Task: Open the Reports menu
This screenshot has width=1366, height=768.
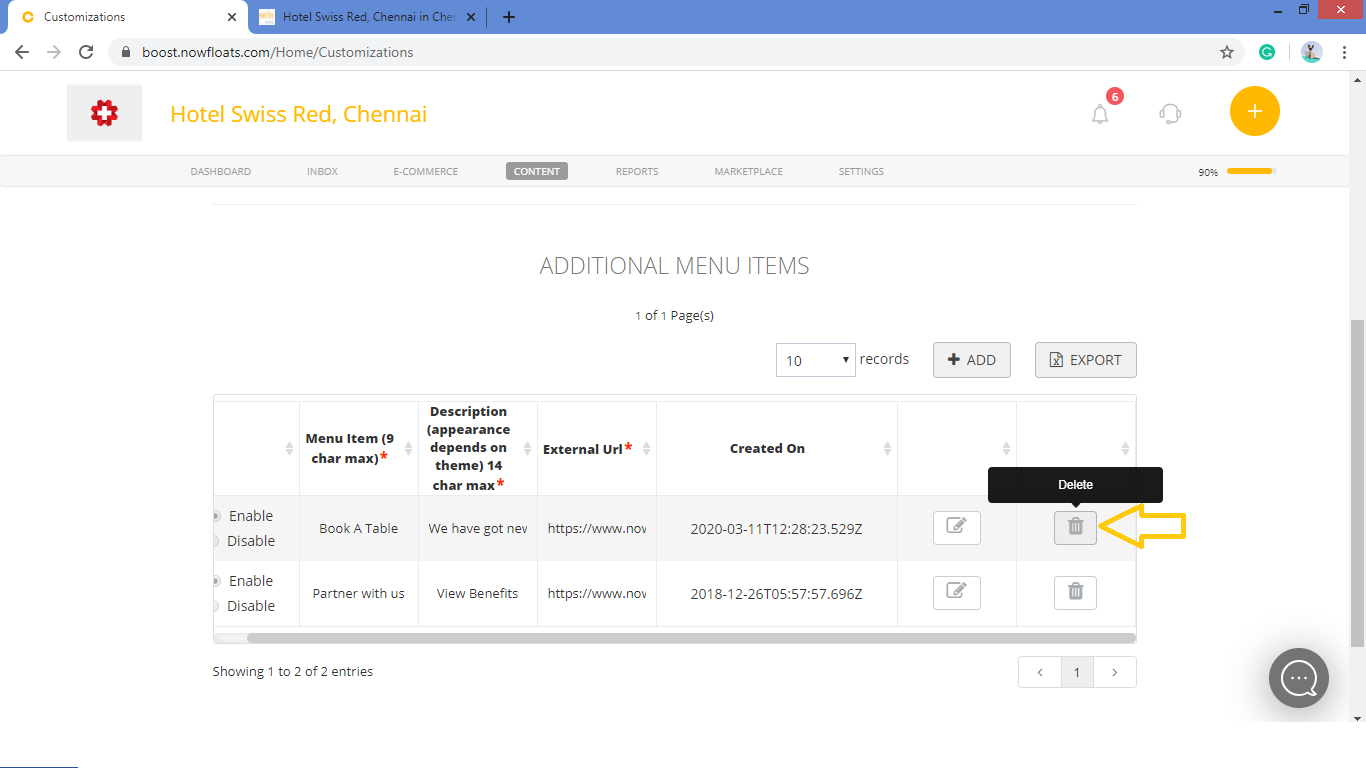Action: [x=637, y=171]
